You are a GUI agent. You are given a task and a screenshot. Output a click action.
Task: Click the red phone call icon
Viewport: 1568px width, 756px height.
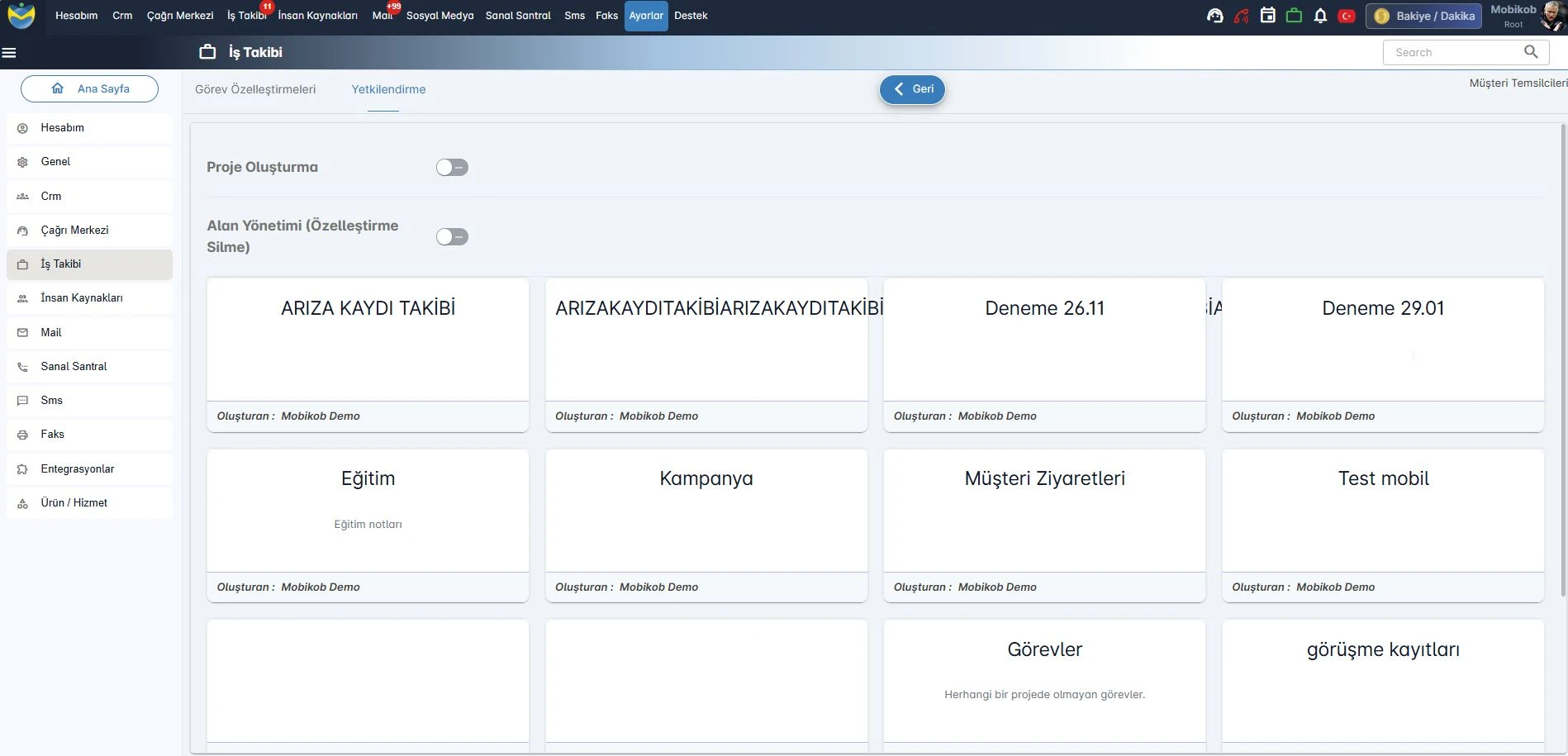click(1241, 16)
